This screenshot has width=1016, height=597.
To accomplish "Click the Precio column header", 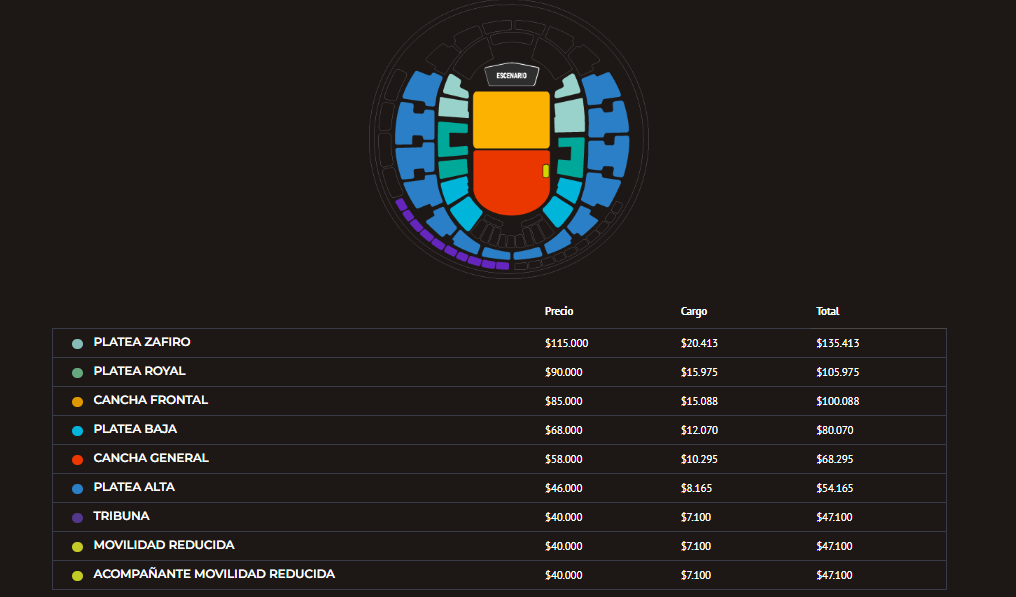I will (x=559, y=311).
